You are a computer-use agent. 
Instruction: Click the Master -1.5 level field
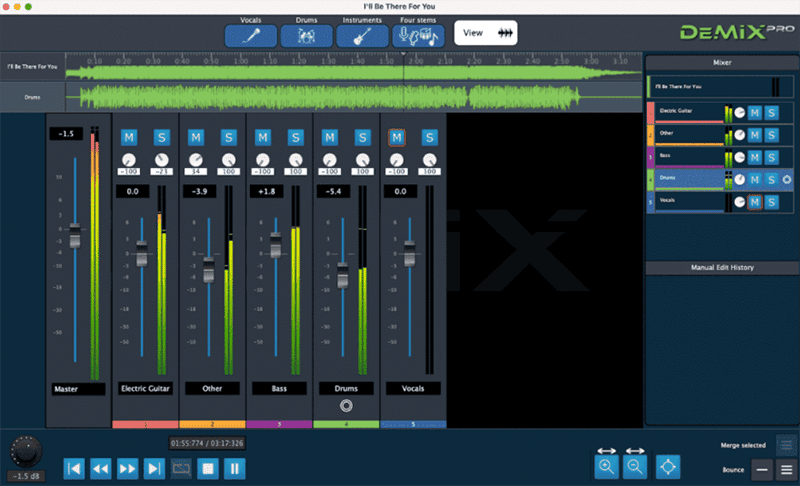[66, 134]
